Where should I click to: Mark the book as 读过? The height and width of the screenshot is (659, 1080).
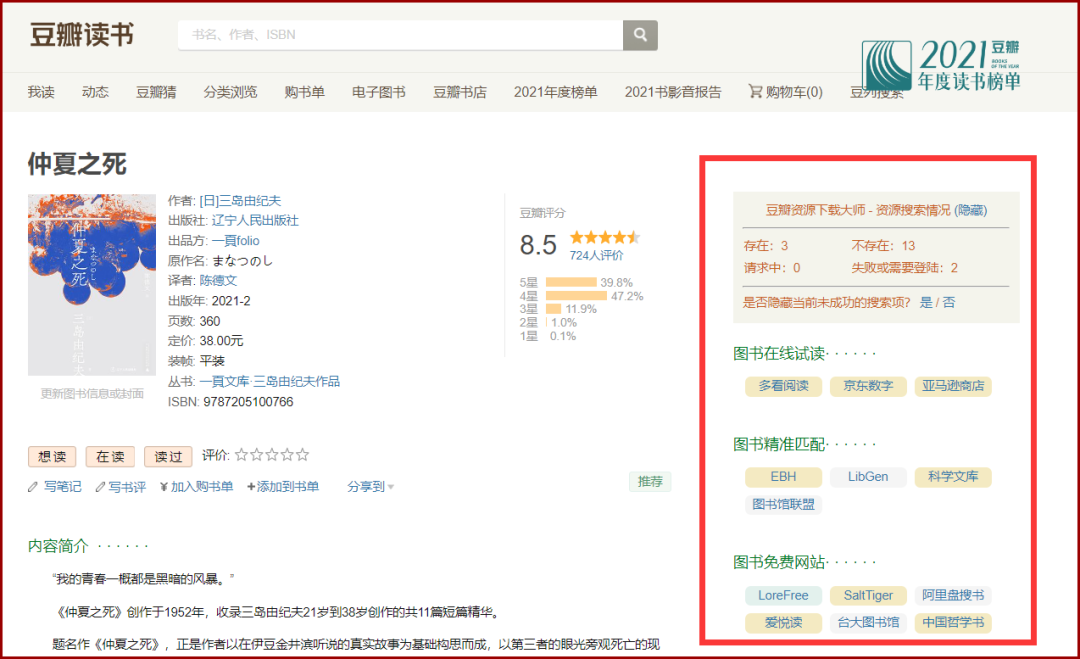168,457
